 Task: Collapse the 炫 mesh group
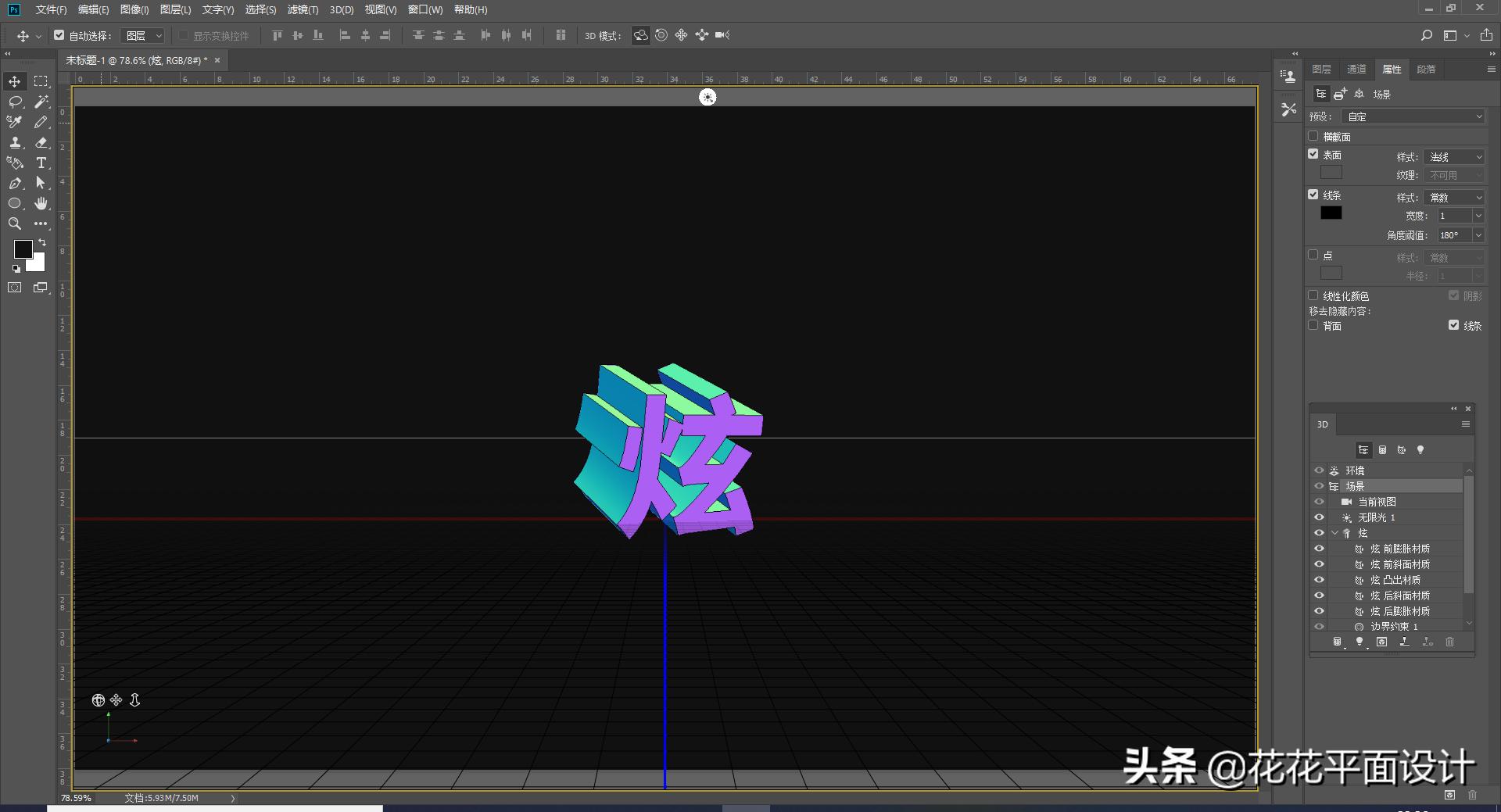click(1335, 533)
